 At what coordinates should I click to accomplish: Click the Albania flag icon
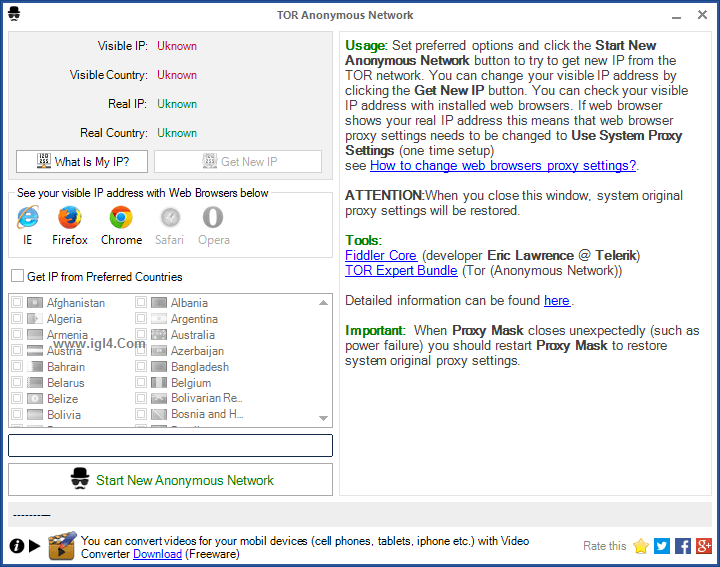tap(159, 303)
